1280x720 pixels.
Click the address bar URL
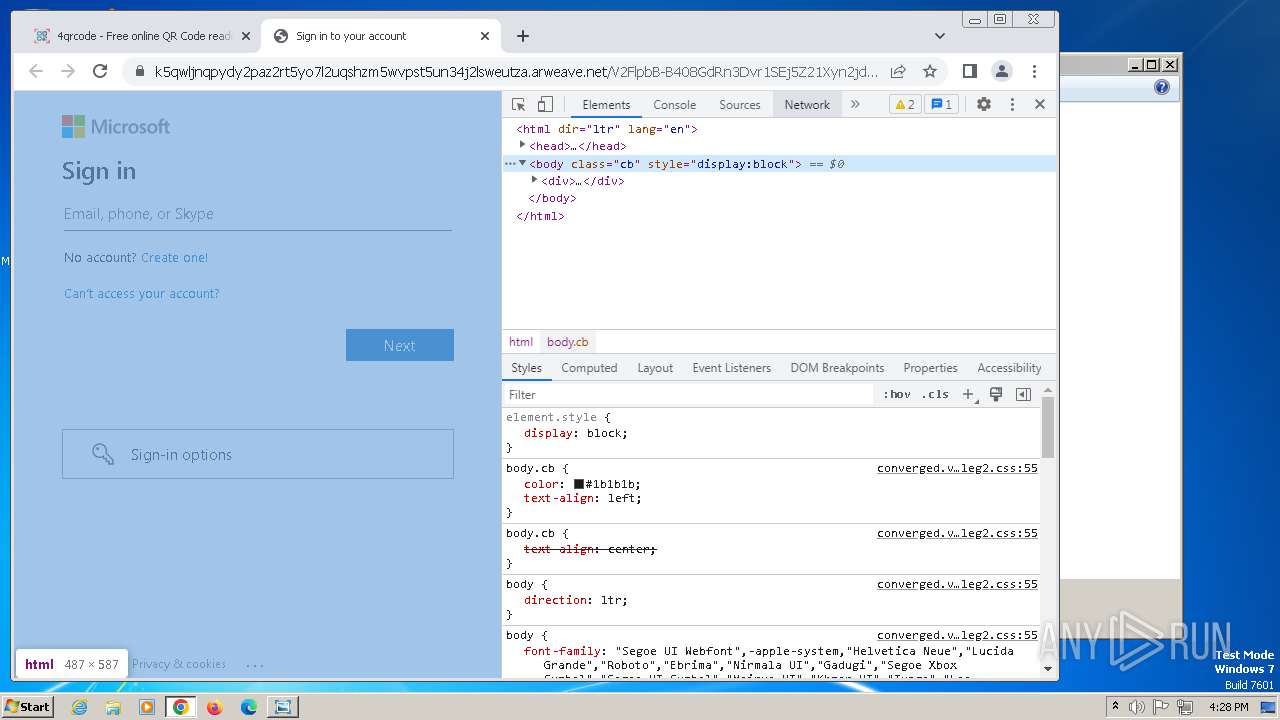tap(516, 71)
